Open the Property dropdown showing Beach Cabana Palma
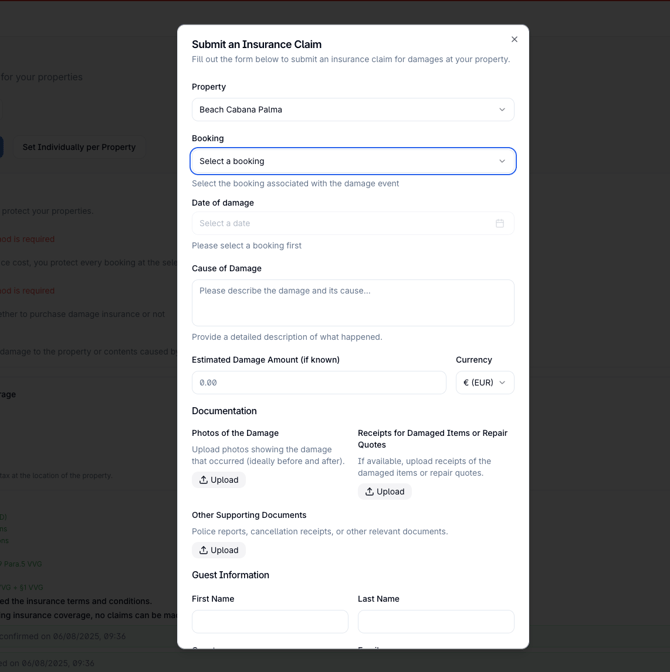 tap(353, 110)
